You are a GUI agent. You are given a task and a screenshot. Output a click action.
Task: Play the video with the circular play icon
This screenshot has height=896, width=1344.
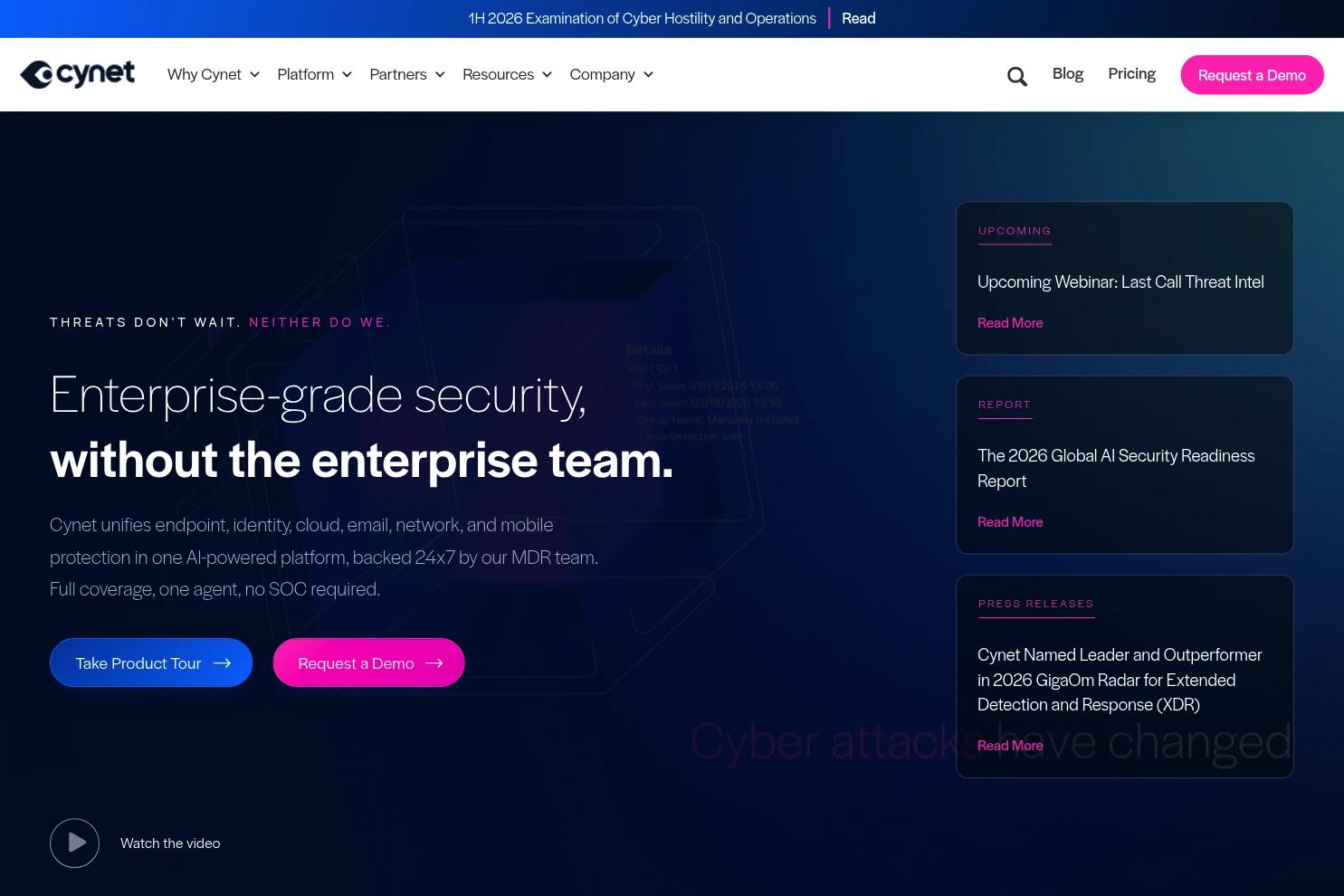pos(74,844)
